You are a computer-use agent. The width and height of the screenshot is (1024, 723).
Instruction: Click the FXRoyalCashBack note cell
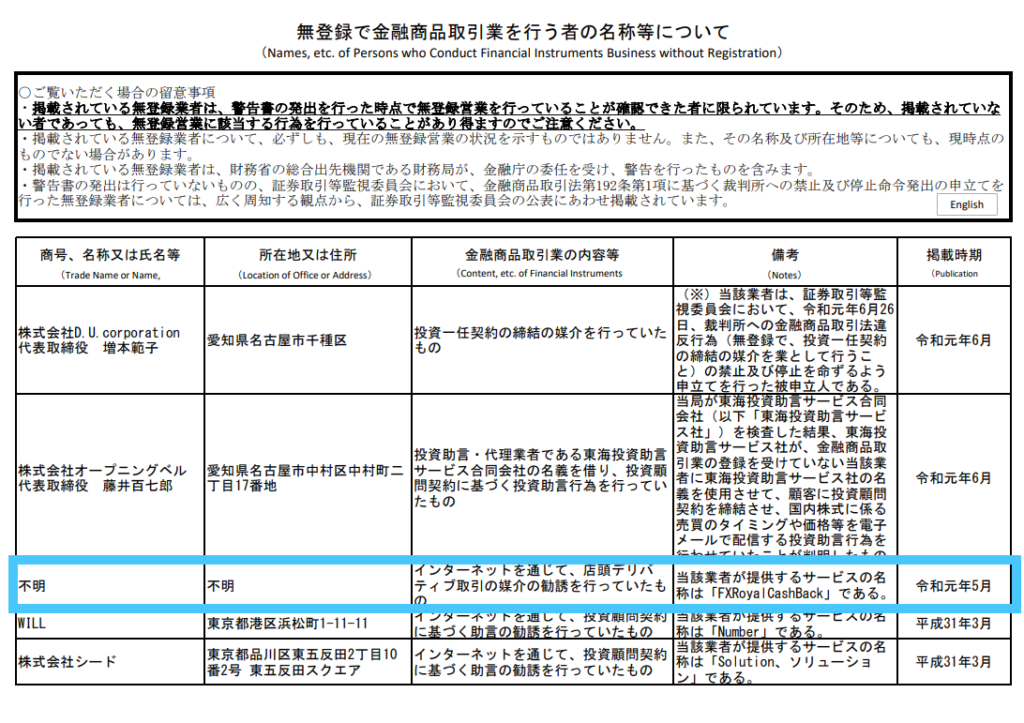(785, 584)
